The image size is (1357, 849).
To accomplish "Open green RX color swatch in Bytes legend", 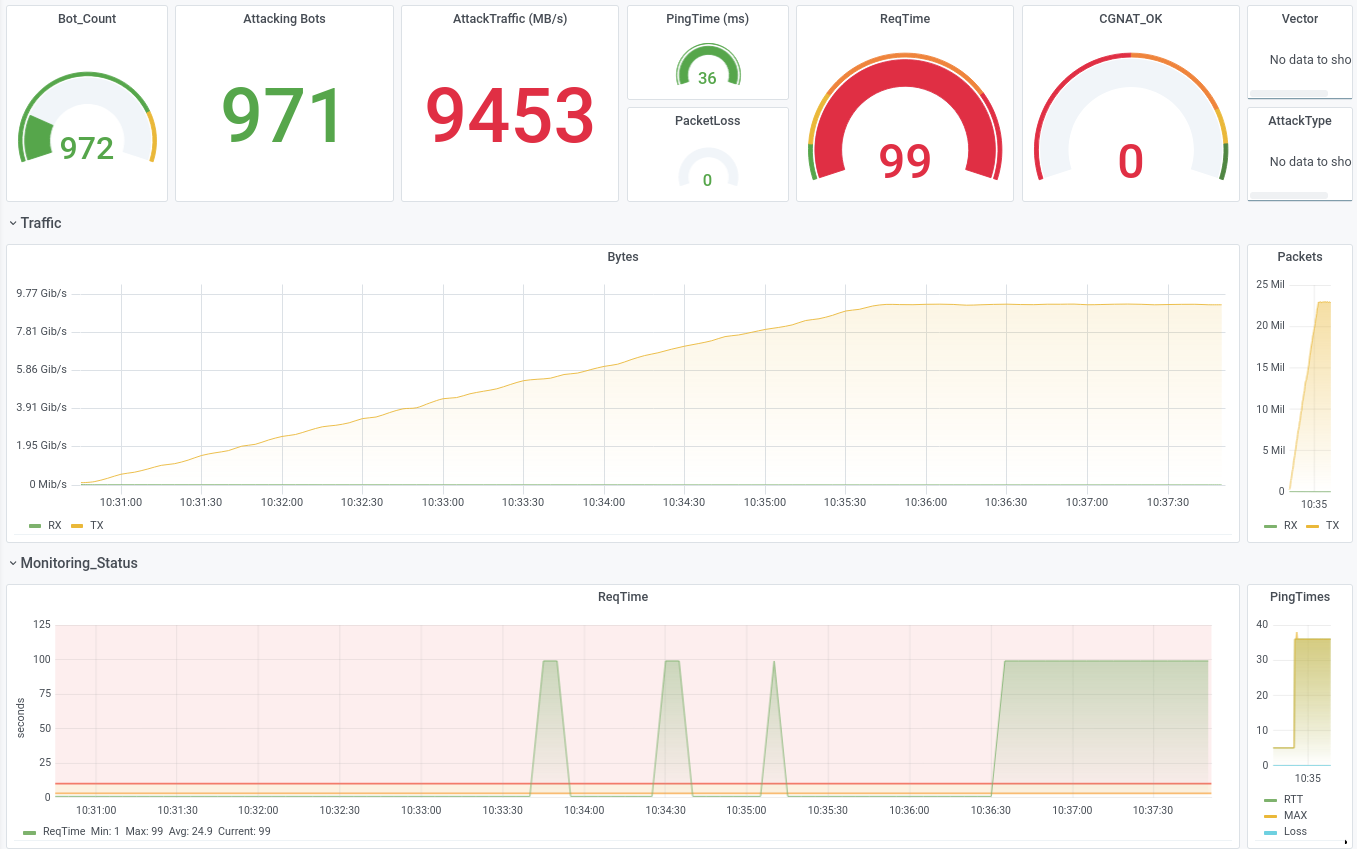I will click(x=35, y=525).
